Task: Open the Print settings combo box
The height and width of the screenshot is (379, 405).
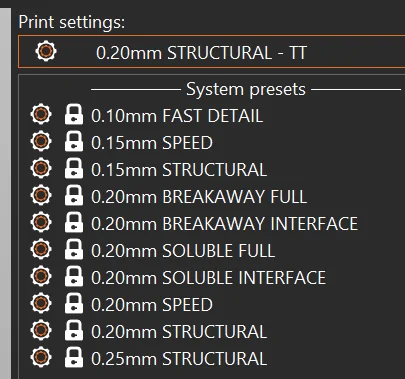Action: 212,52
